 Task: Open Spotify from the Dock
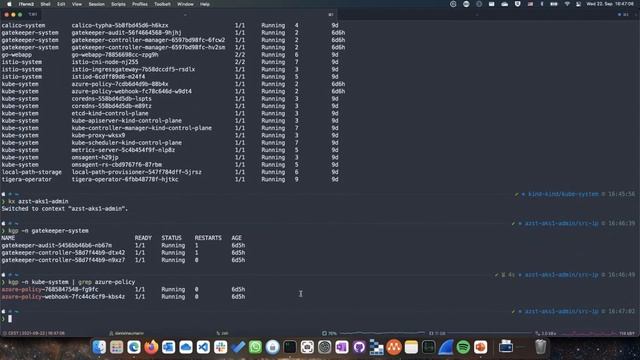point(463,347)
